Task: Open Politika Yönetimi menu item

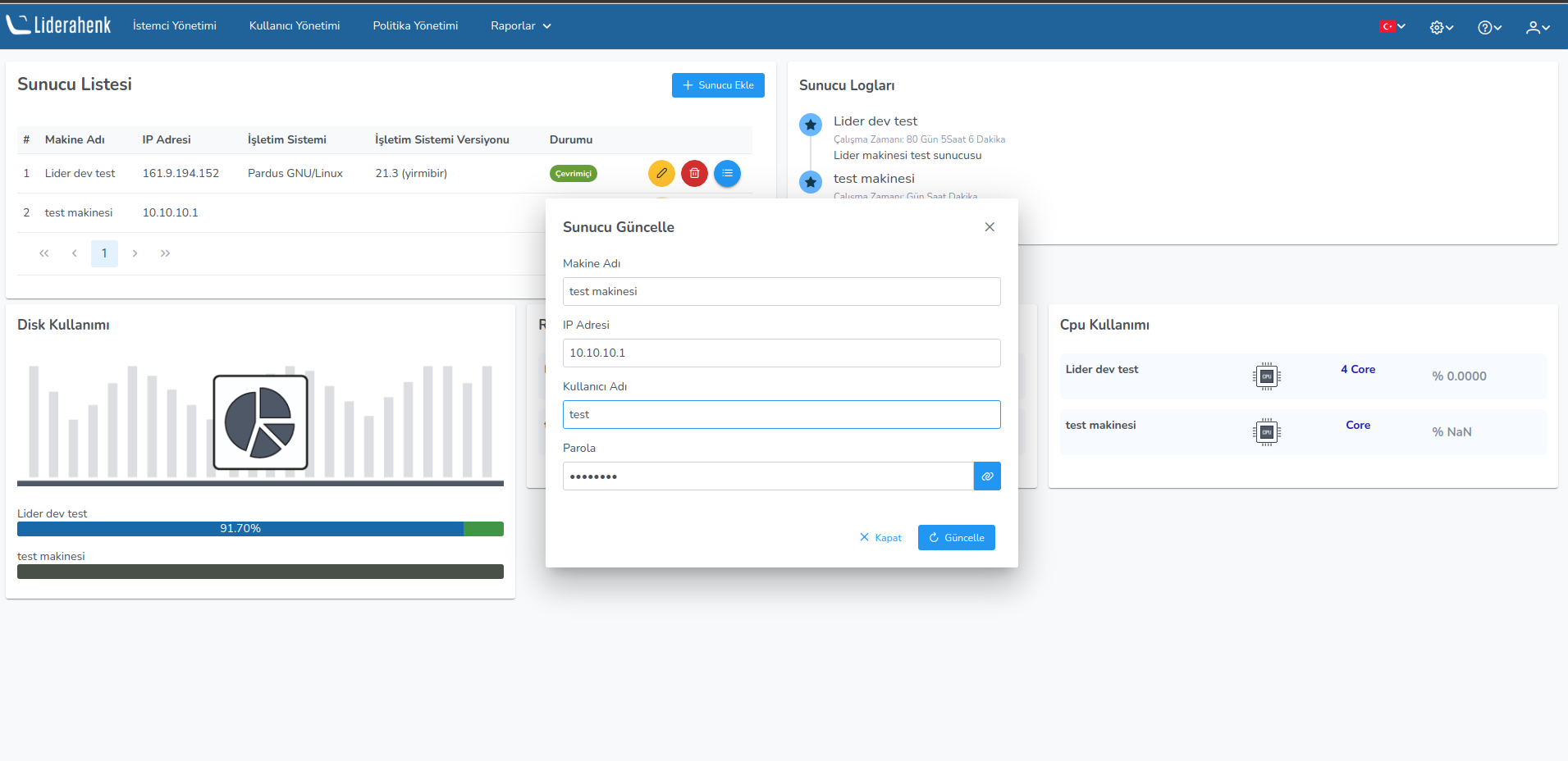Action: coord(415,25)
